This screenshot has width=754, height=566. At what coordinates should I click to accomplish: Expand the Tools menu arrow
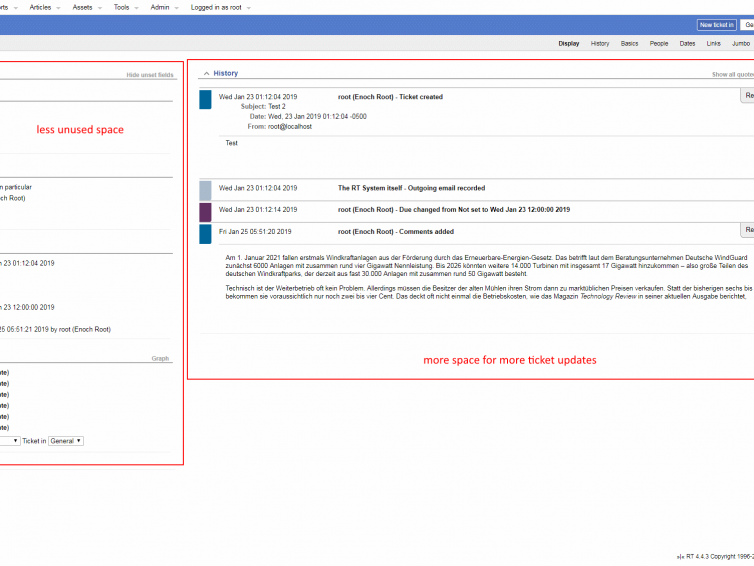point(136,7)
